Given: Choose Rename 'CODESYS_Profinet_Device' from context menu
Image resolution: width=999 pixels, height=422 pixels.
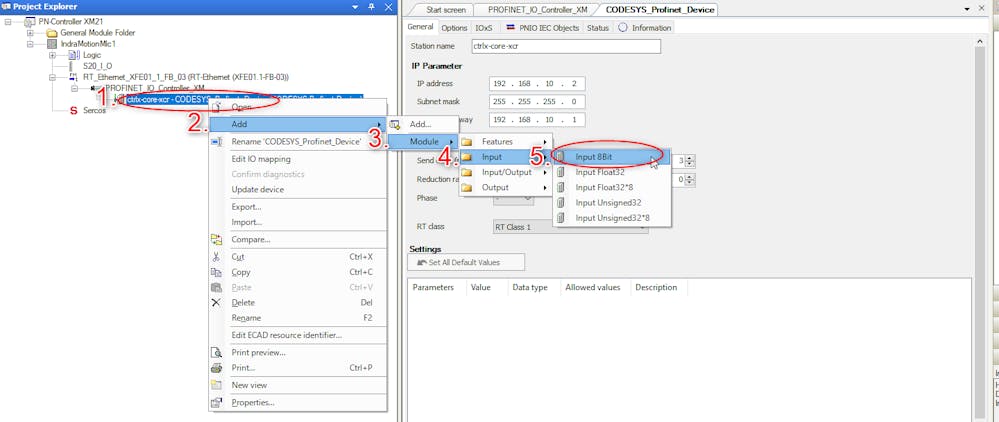Looking at the screenshot, I should pyautogui.click(x=298, y=142).
